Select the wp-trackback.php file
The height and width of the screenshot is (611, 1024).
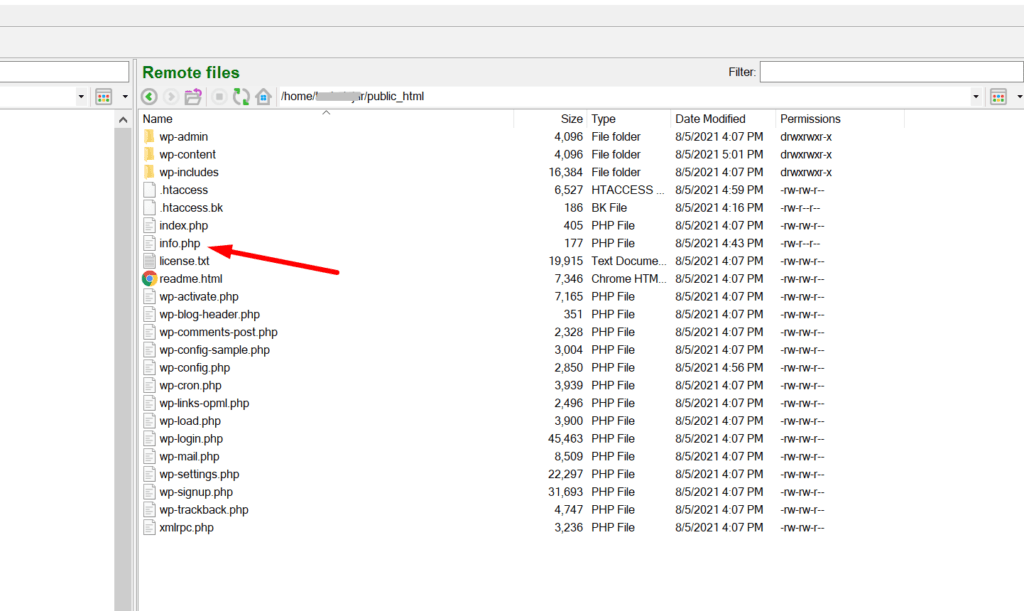pos(204,510)
